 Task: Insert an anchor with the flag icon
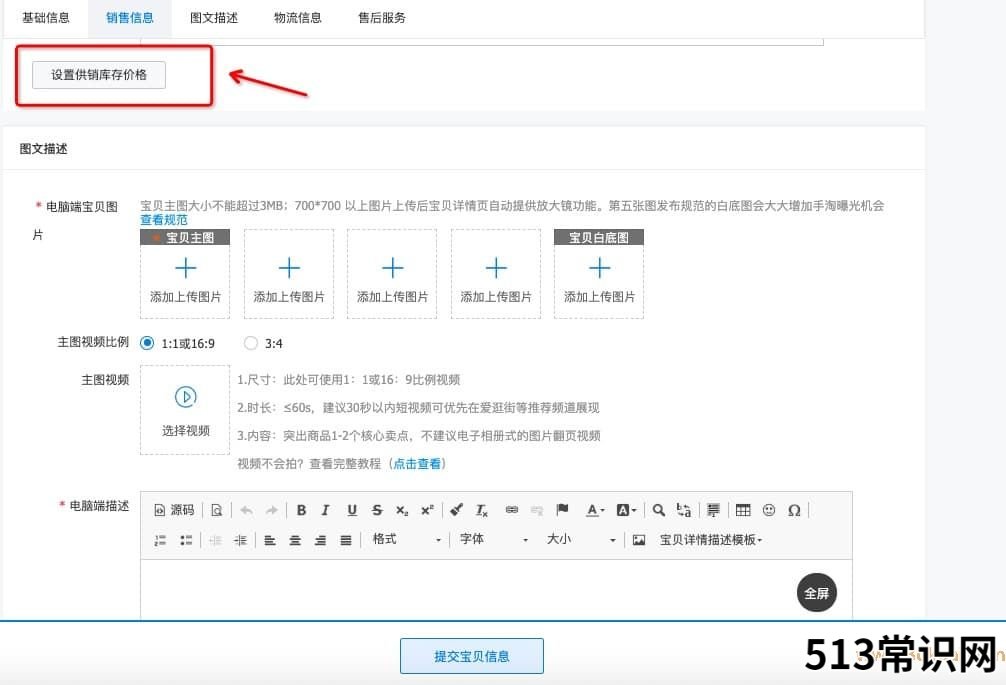563,510
